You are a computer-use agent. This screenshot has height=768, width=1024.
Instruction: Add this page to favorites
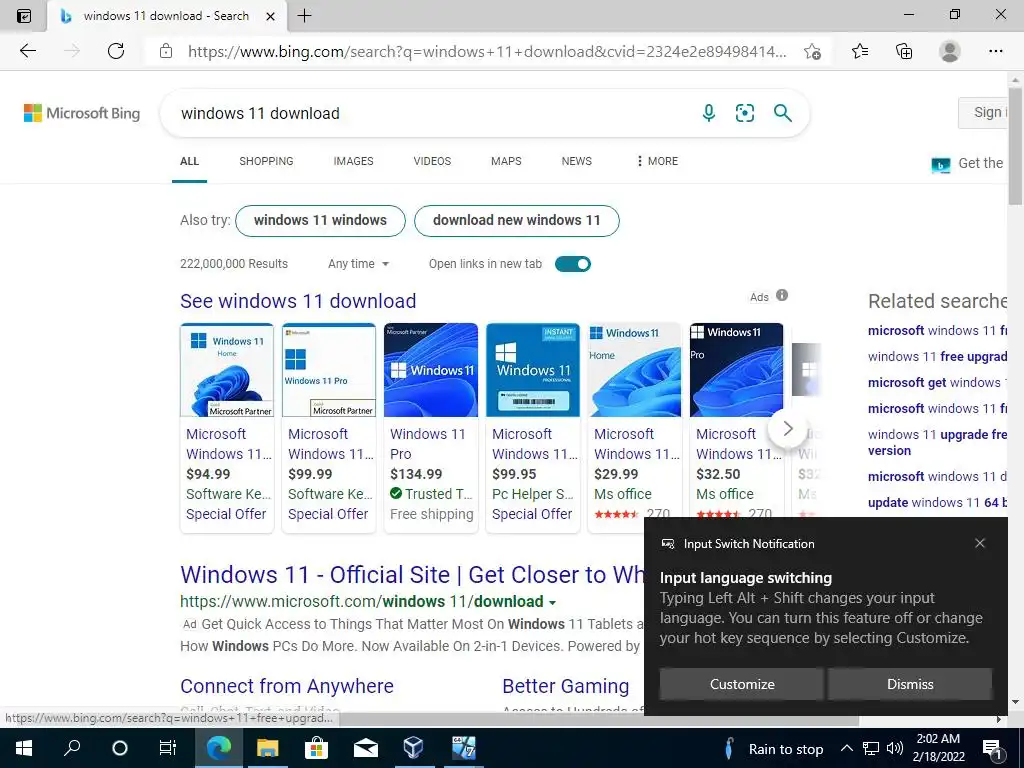click(x=812, y=51)
